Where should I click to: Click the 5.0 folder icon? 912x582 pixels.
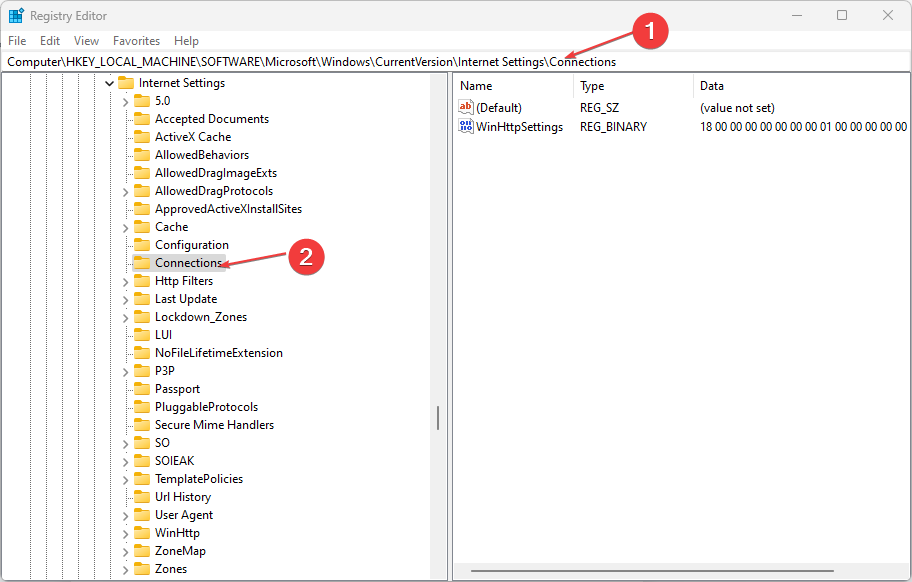click(142, 101)
